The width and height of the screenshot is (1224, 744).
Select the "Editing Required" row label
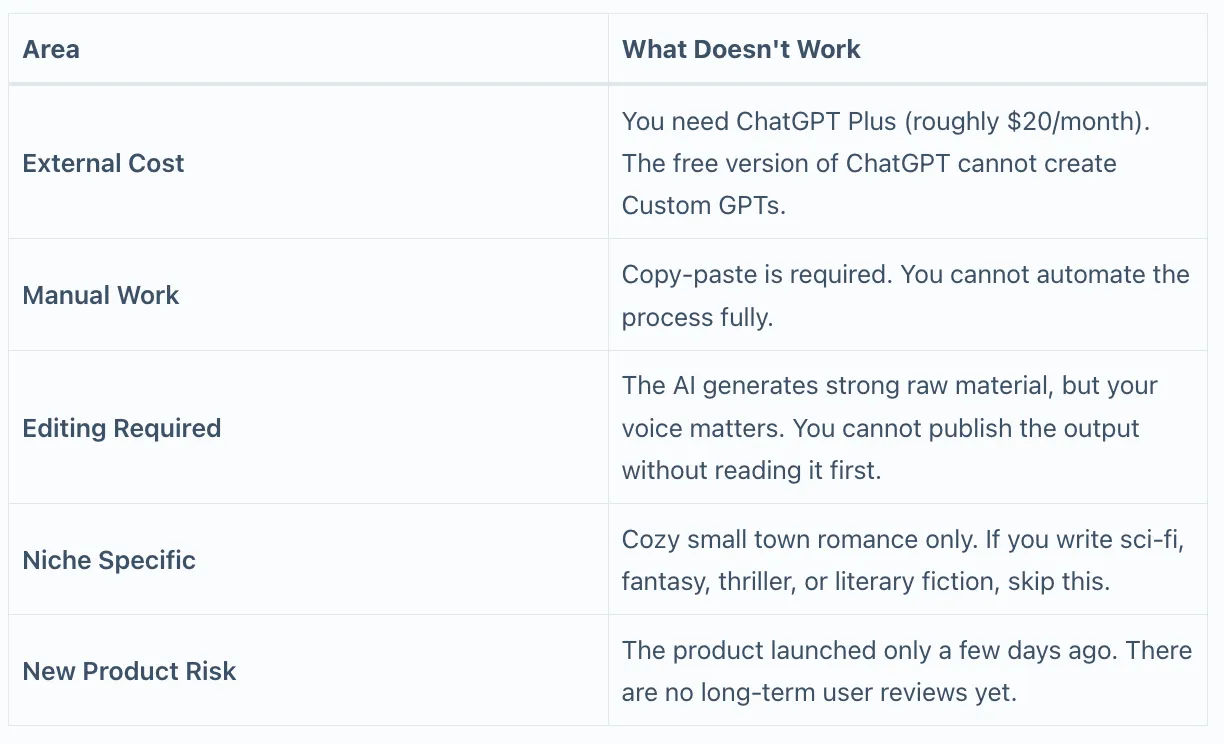click(122, 428)
